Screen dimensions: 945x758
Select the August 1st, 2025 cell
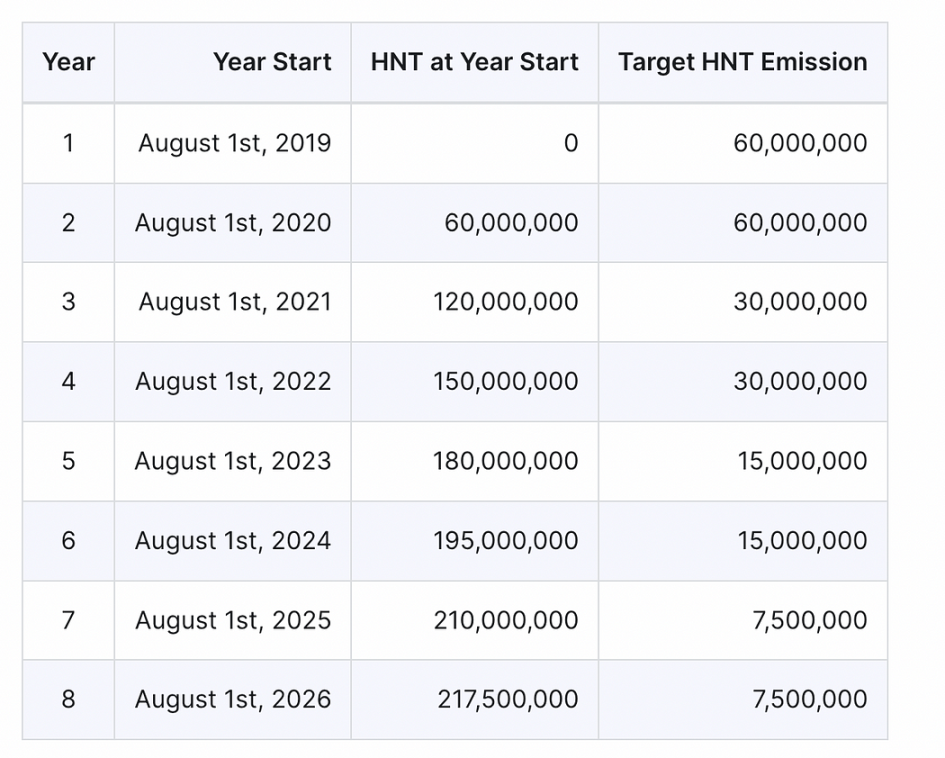point(233,620)
